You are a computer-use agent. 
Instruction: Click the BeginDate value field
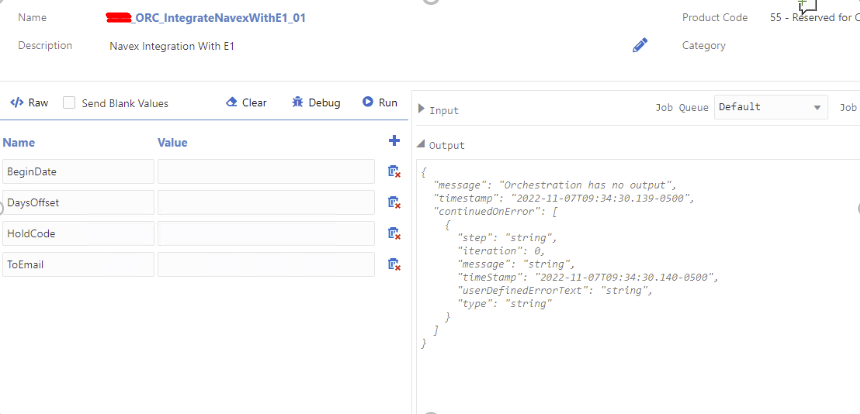point(265,172)
